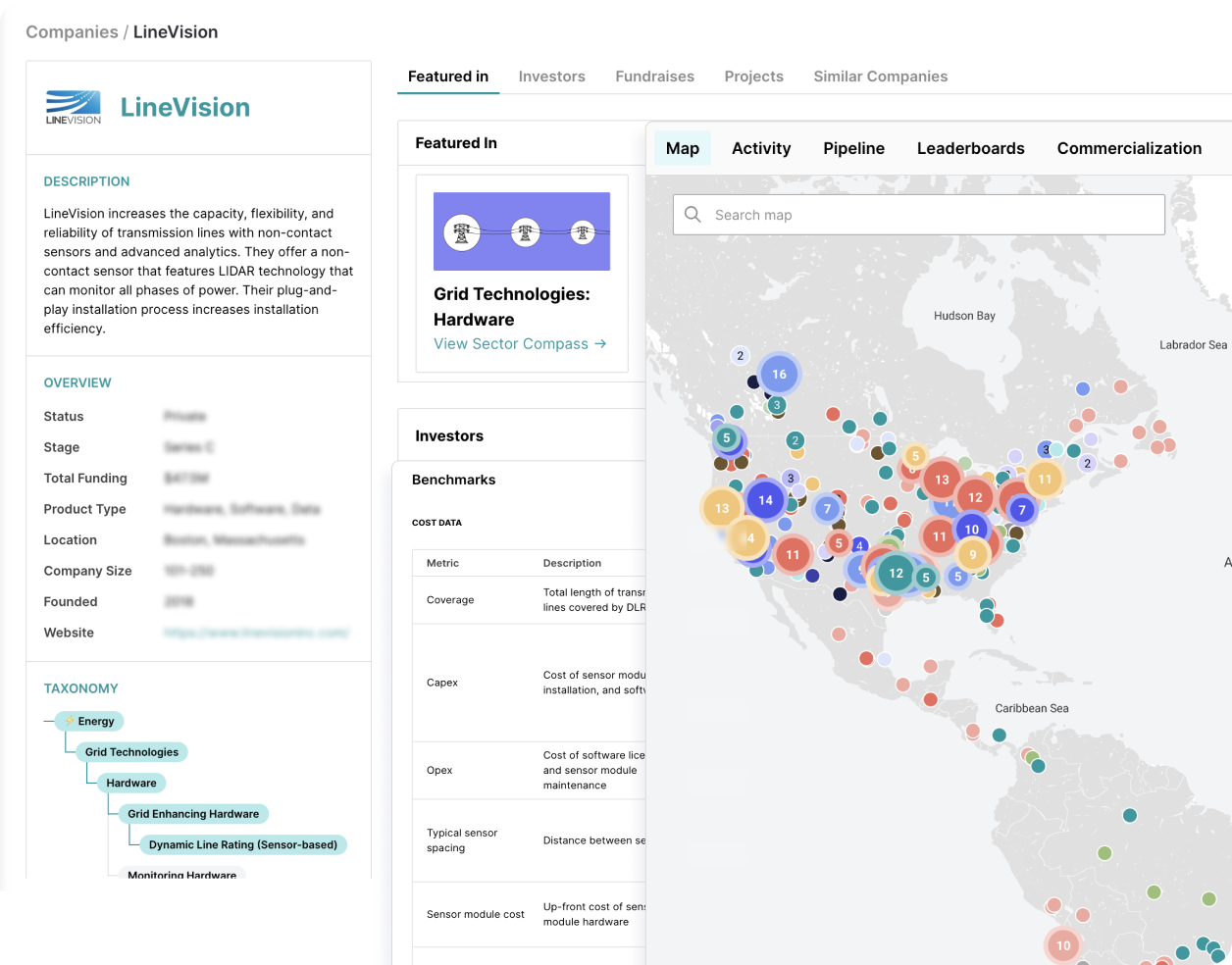Click the Company Size overview label
Screen dimensions: 1232x965
[x=87, y=571]
